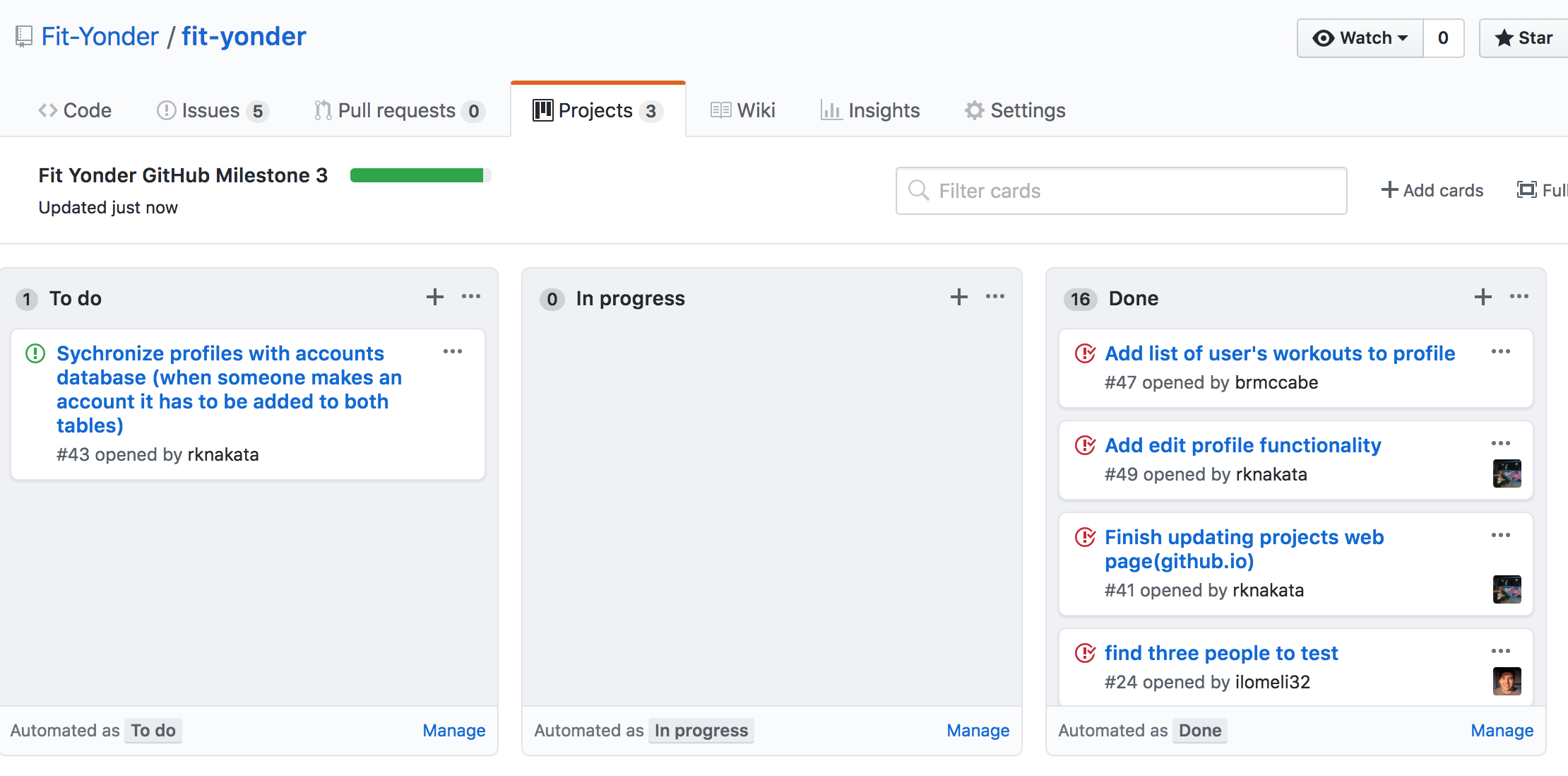
Task: Open the Settings tab
Action: (x=1015, y=110)
